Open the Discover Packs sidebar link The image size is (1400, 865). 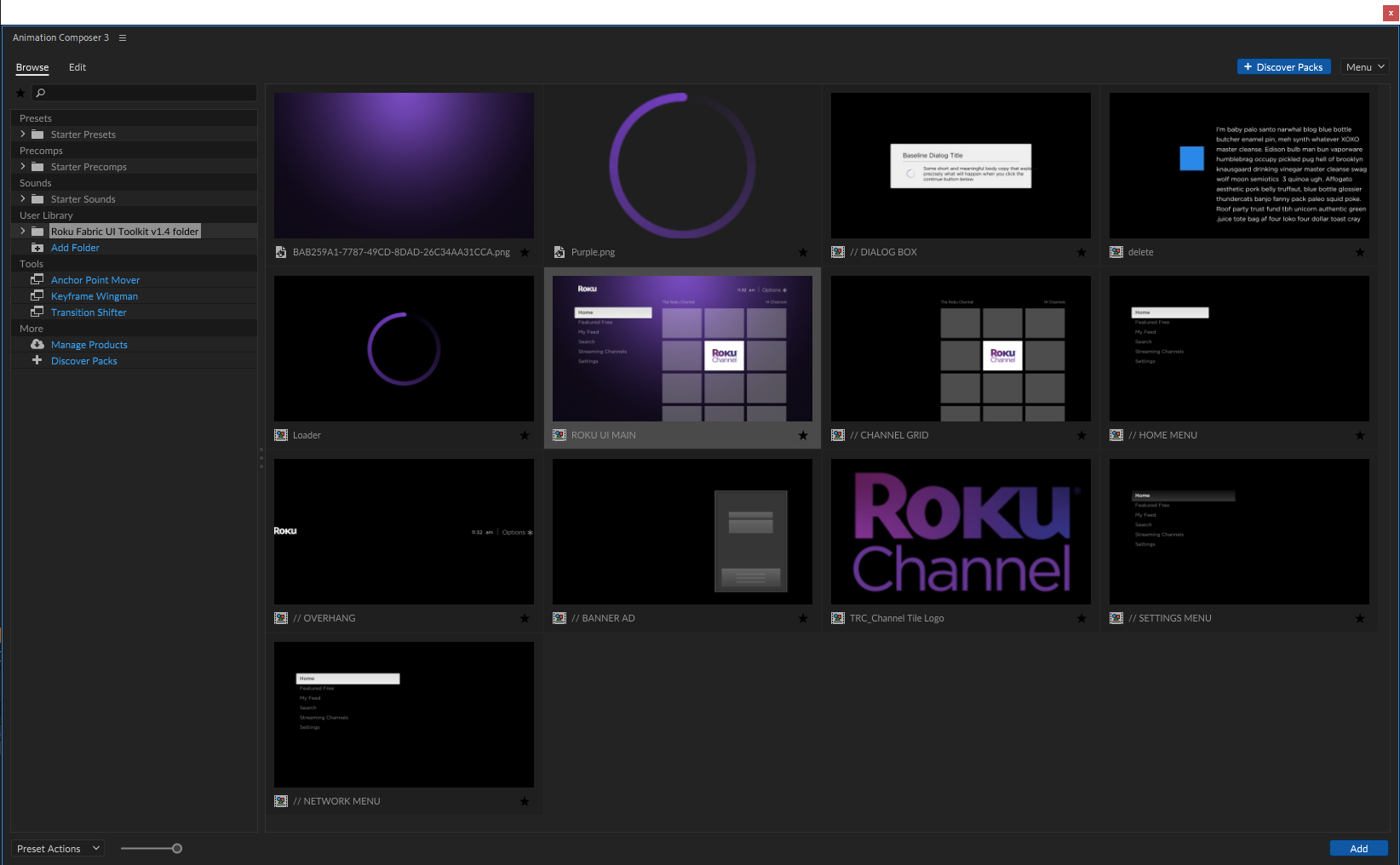84,361
